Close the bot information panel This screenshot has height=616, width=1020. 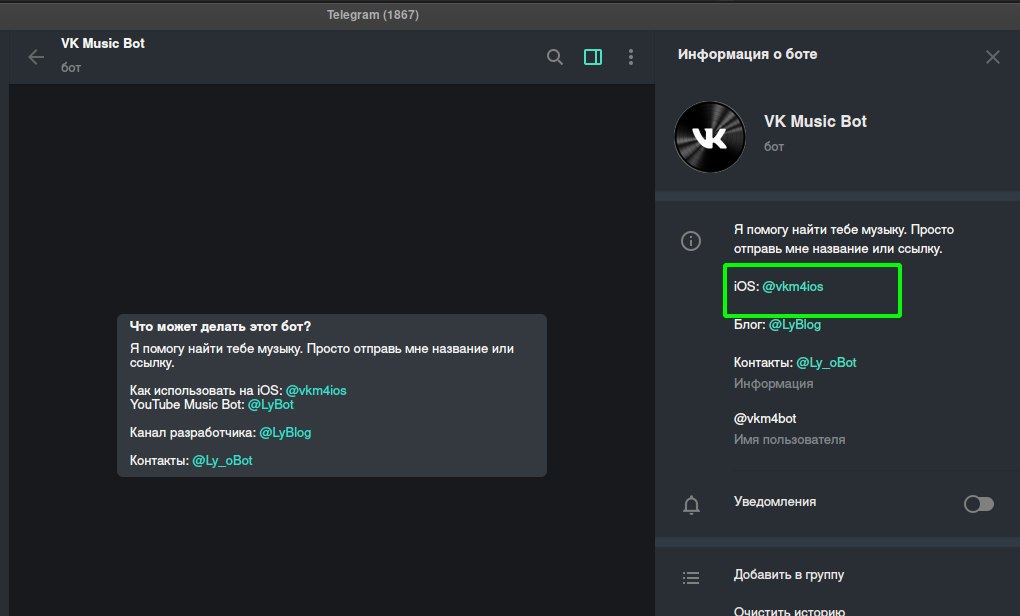click(x=993, y=57)
